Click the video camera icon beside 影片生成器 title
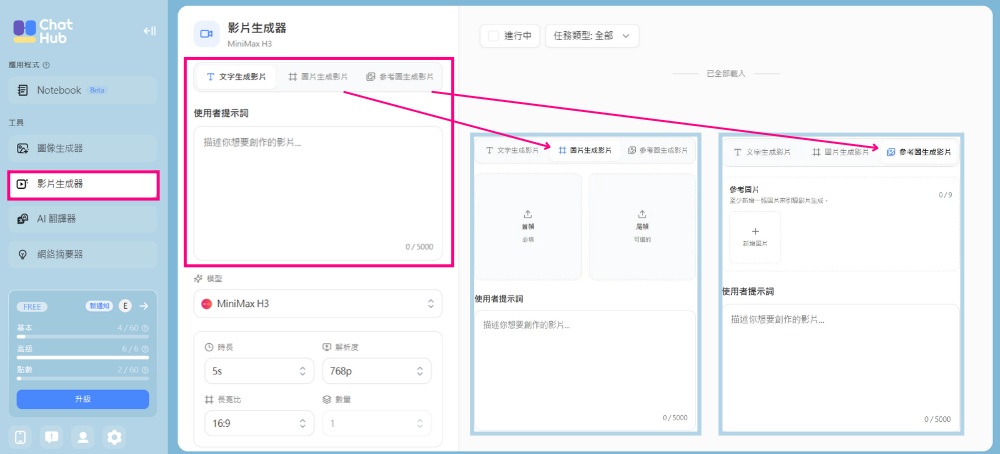 [x=206, y=34]
